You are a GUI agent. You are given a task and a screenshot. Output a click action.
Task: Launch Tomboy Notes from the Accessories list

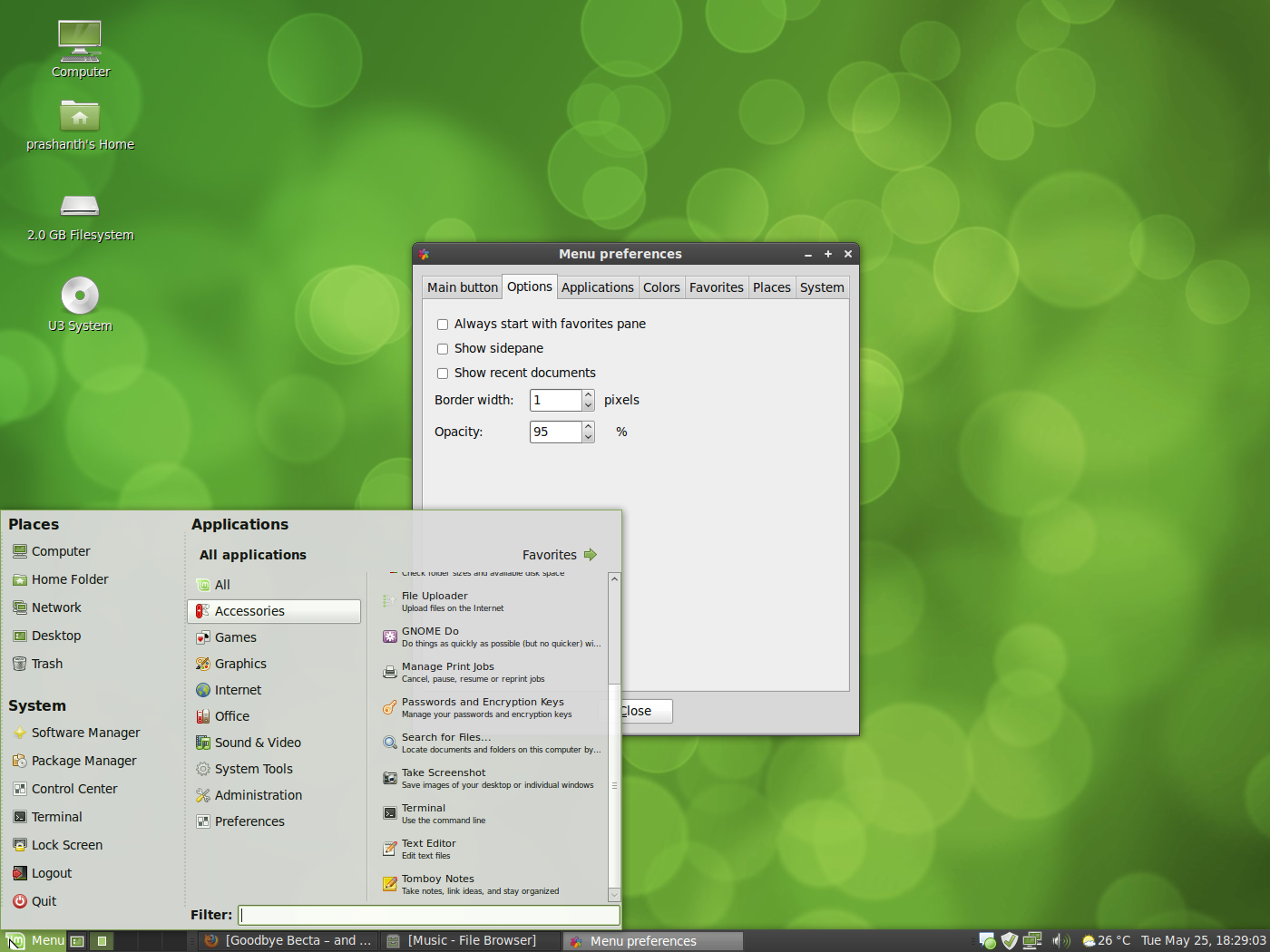[438, 883]
